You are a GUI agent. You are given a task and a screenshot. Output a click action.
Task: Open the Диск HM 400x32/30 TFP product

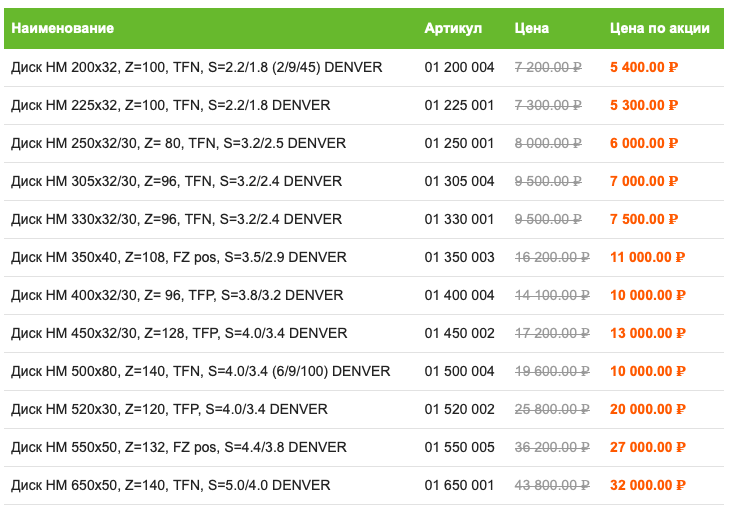pyautogui.click(x=177, y=295)
